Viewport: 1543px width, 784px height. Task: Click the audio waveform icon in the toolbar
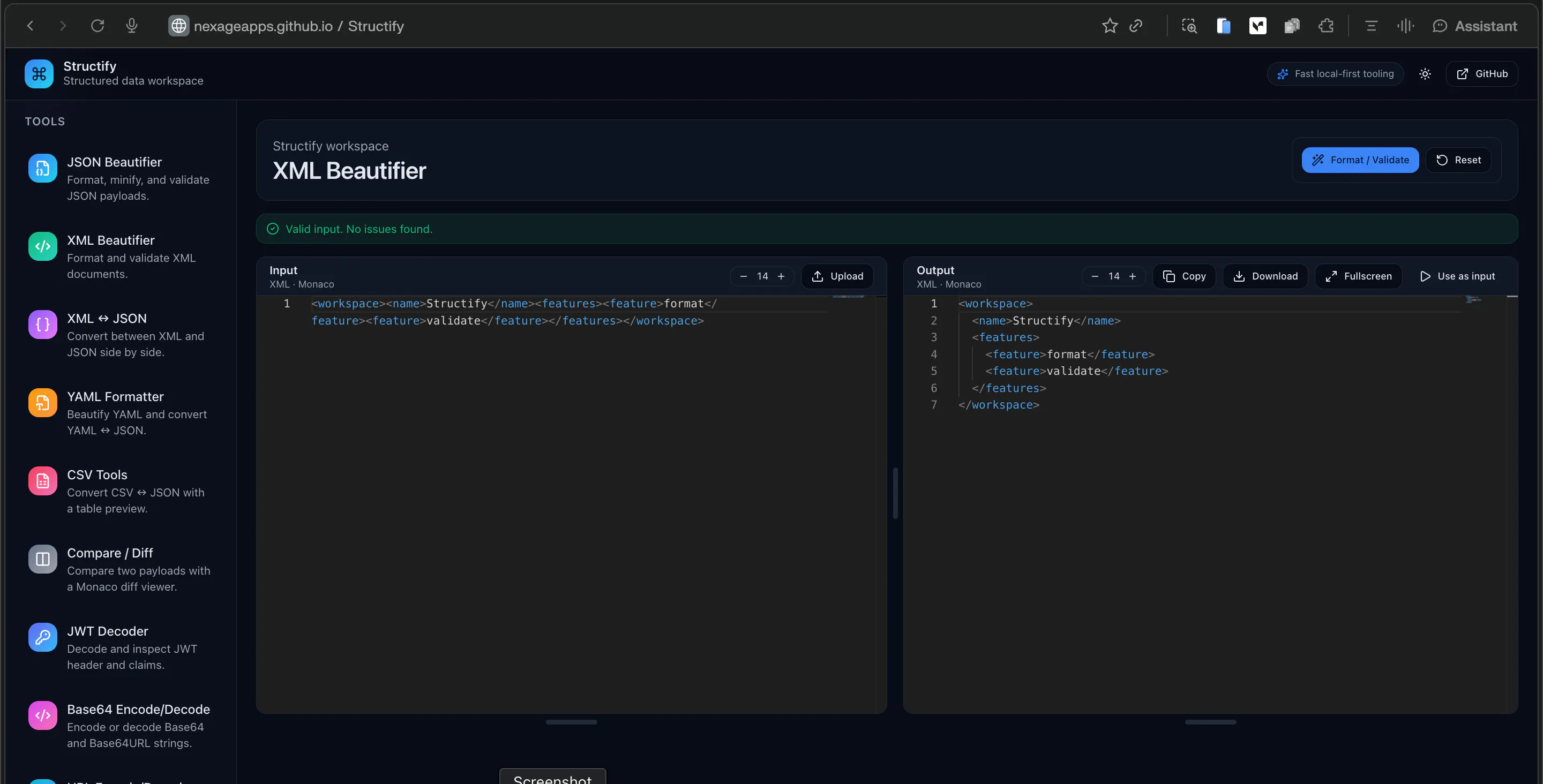(1405, 26)
